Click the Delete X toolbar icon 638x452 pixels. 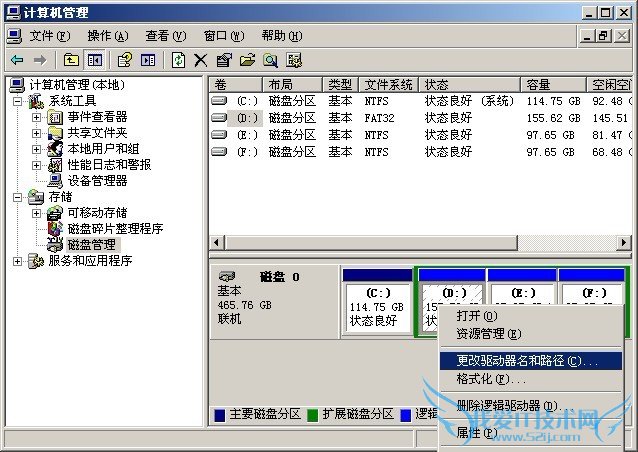click(200, 60)
